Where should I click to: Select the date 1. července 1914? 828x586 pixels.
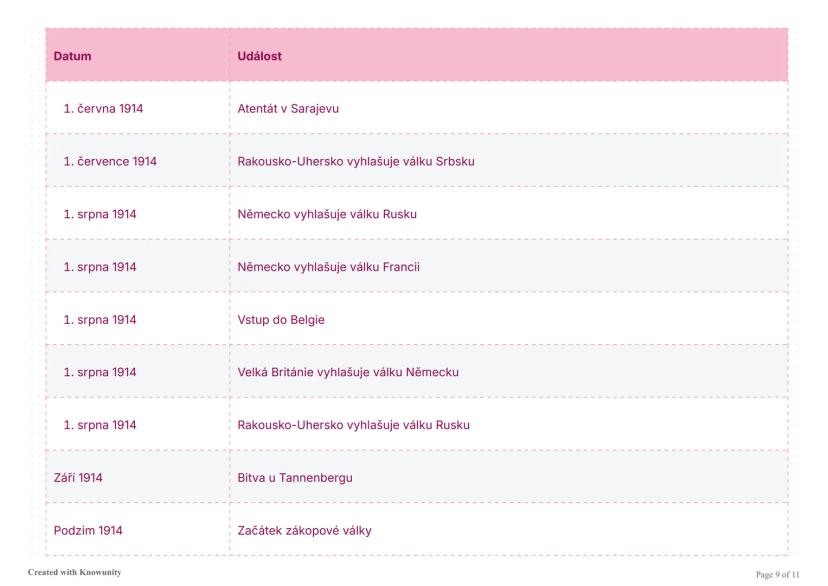click(x=110, y=161)
